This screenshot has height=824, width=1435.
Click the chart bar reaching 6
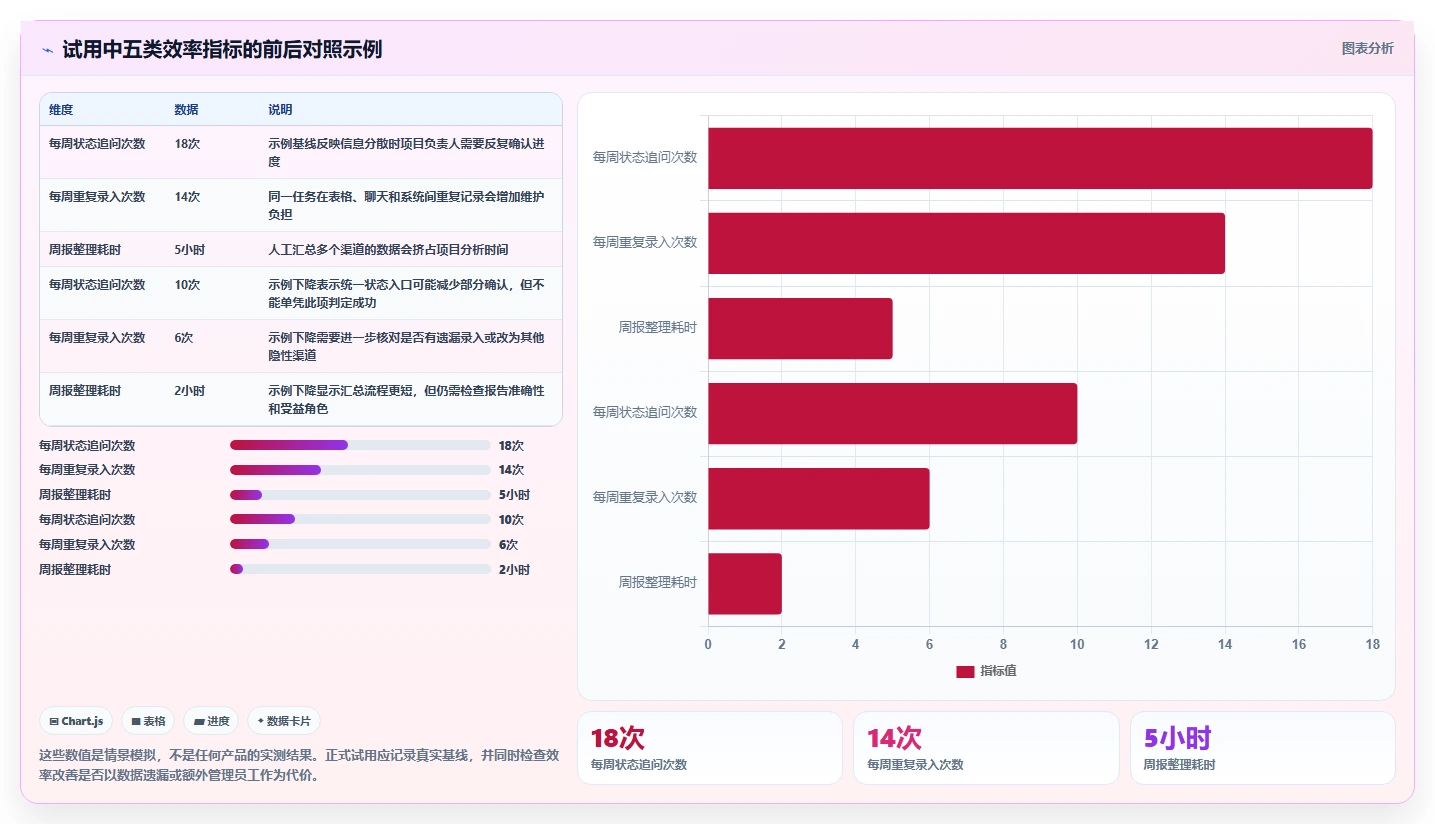819,498
